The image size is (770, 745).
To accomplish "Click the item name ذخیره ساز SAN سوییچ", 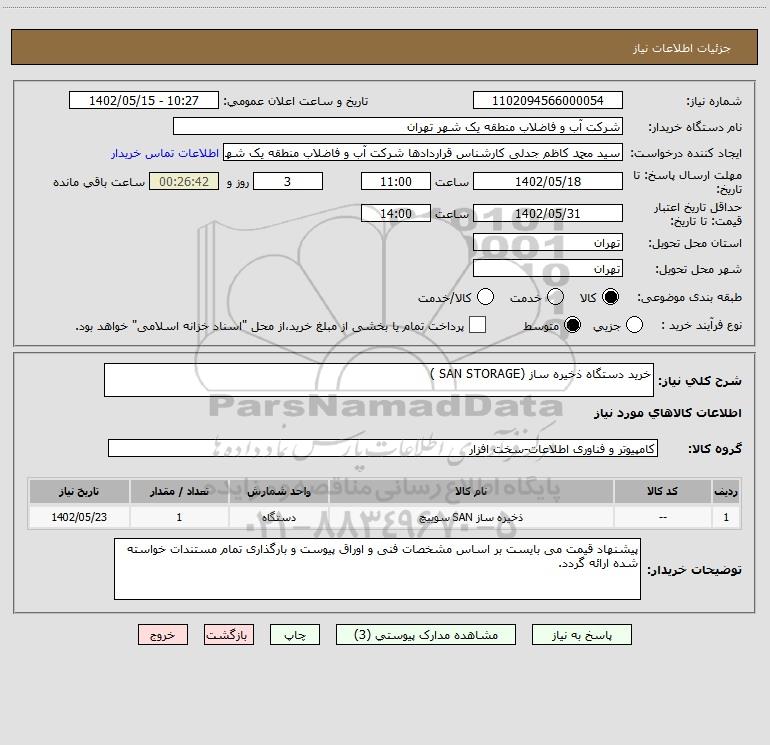I will point(471,517).
